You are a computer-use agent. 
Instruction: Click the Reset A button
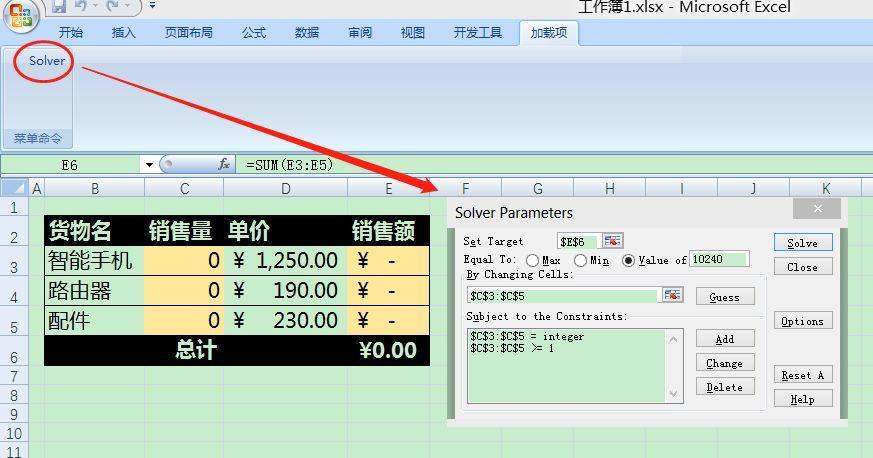click(803, 375)
